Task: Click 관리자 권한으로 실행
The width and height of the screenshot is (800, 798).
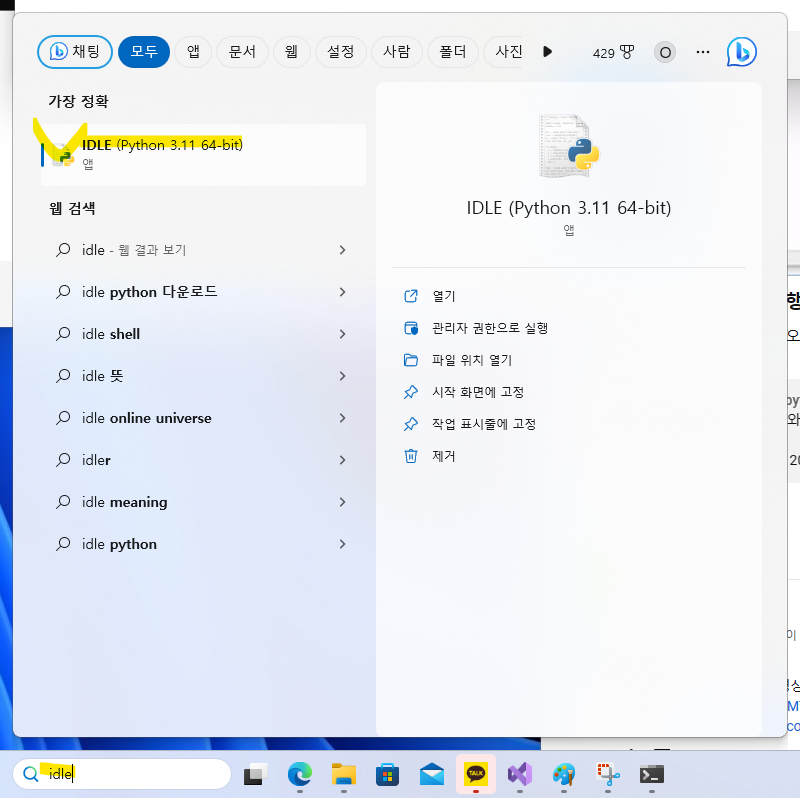Action: (490, 328)
